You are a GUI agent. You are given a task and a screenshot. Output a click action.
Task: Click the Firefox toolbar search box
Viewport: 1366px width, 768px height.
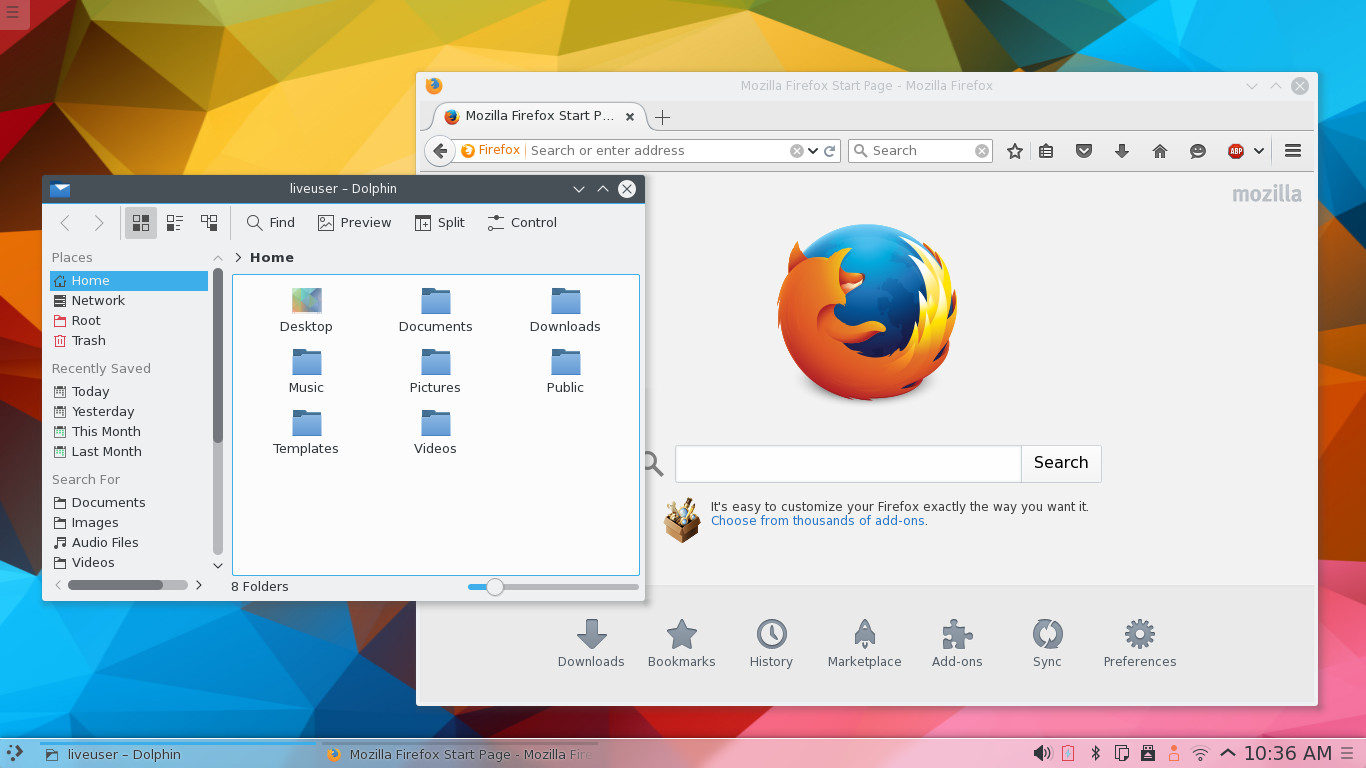pos(921,151)
